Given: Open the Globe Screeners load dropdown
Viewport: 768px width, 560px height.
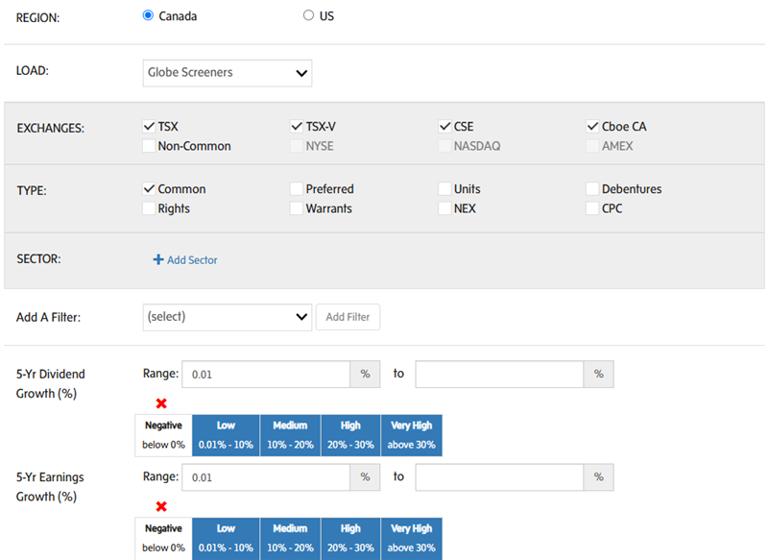Looking at the screenshot, I should (227, 73).
